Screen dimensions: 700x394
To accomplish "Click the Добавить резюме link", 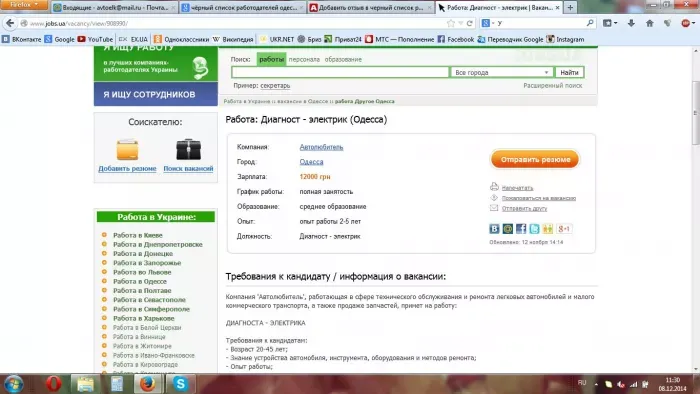I will (x=127, y=169).
